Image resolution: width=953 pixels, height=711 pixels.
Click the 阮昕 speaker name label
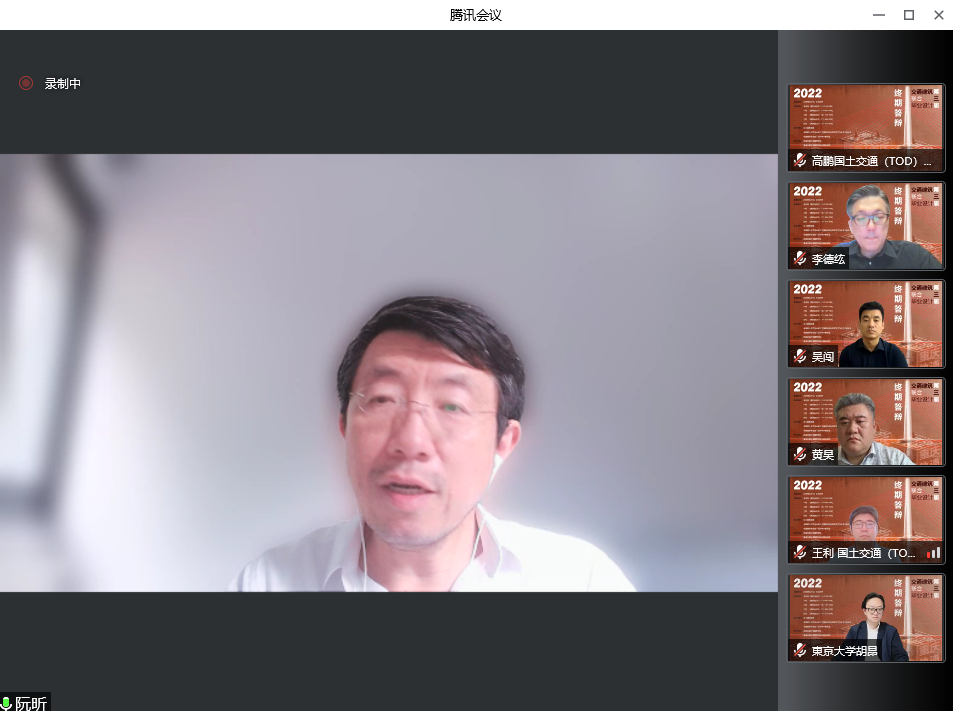click(x=31, y=704)
